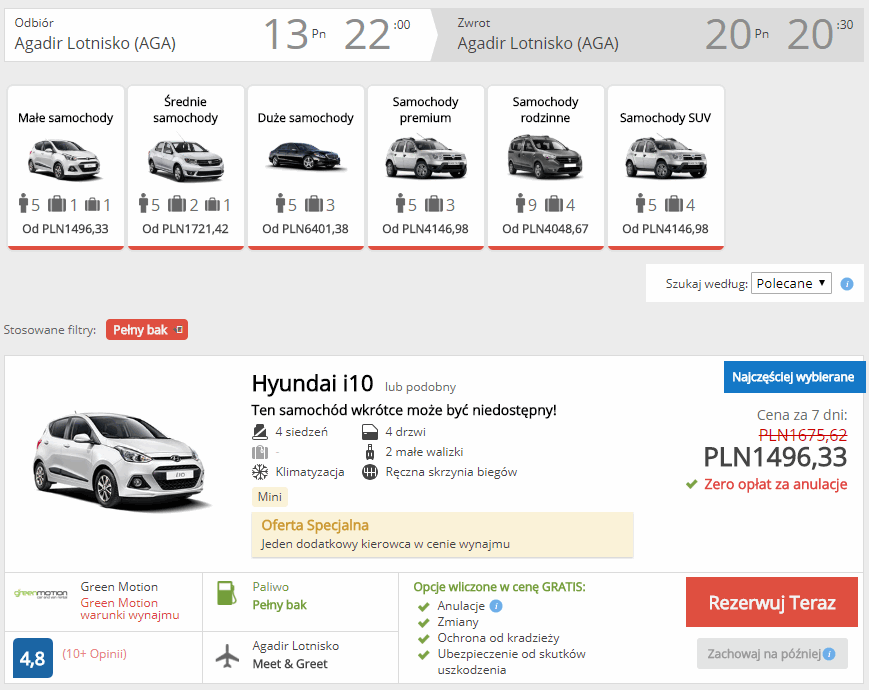
Task: Click passenger icon on Małe samochody card
Action: click(23, 203)
